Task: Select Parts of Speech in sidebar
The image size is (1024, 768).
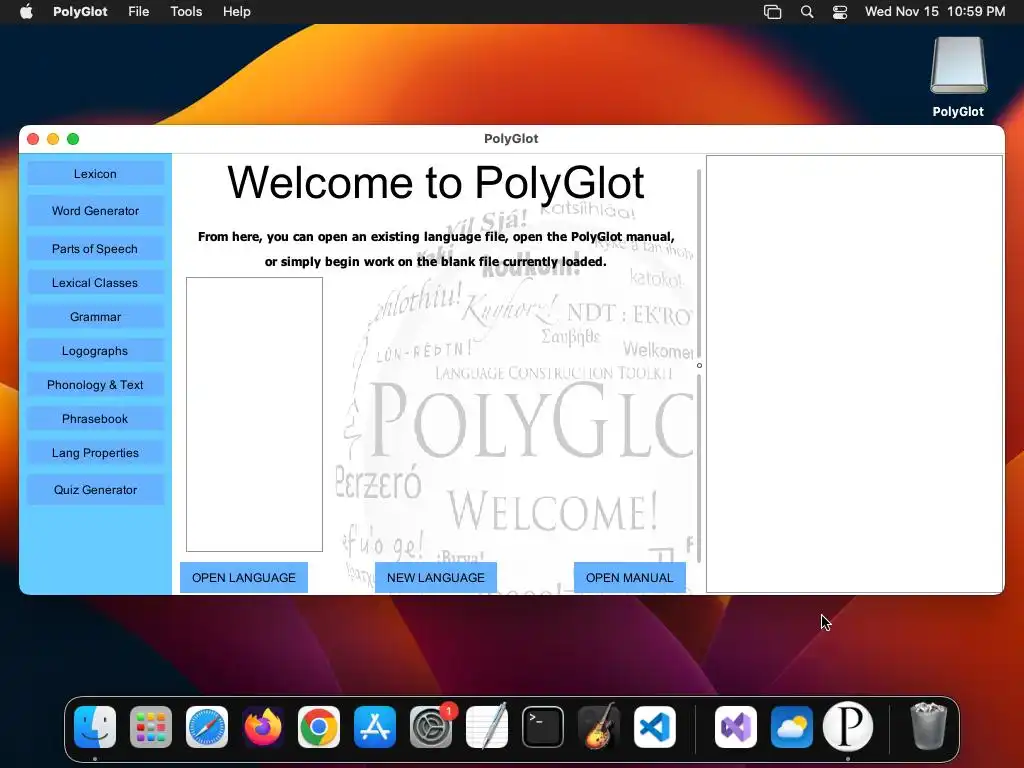Action: point(95,249)
